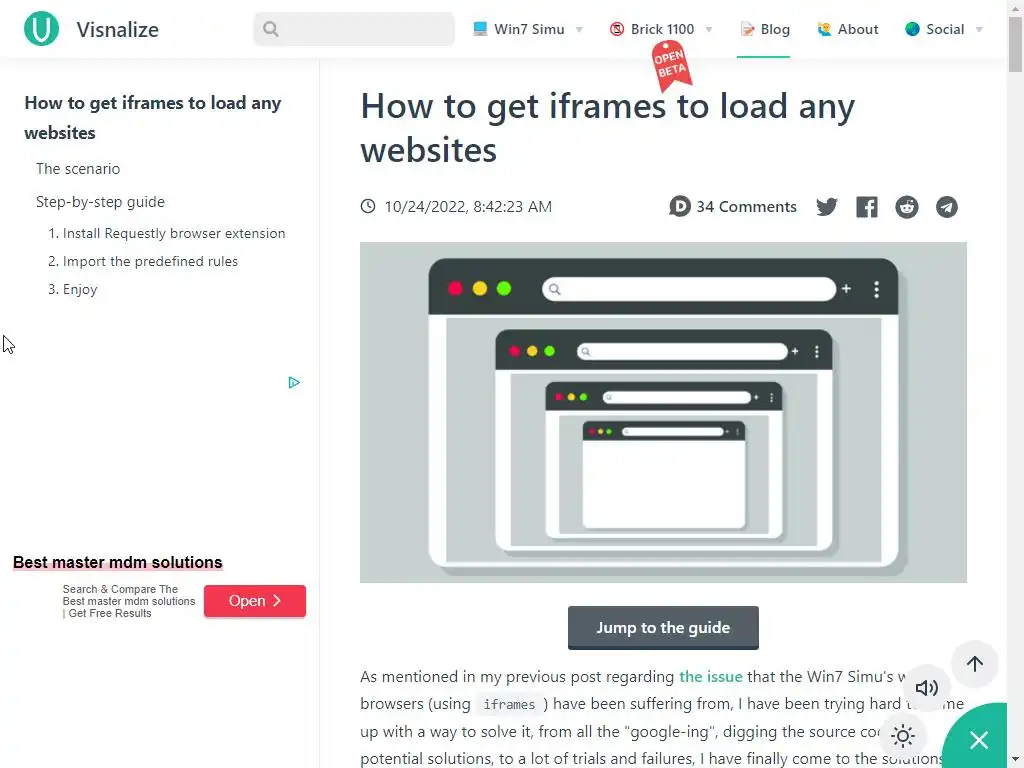This screenshot has height=768, width=1024.
Task: Expand the Social dropdown arrow
Action: [979, 29]
